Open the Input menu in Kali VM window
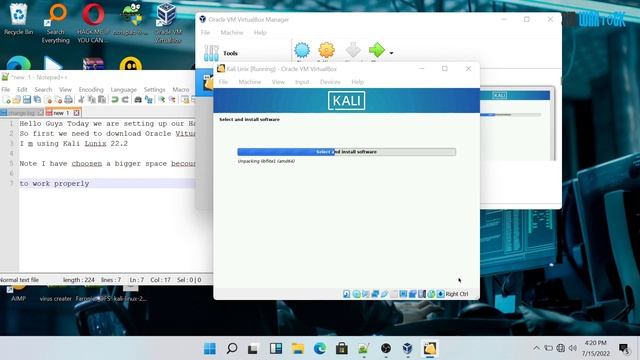640x360 pixels. pos(302,82)
